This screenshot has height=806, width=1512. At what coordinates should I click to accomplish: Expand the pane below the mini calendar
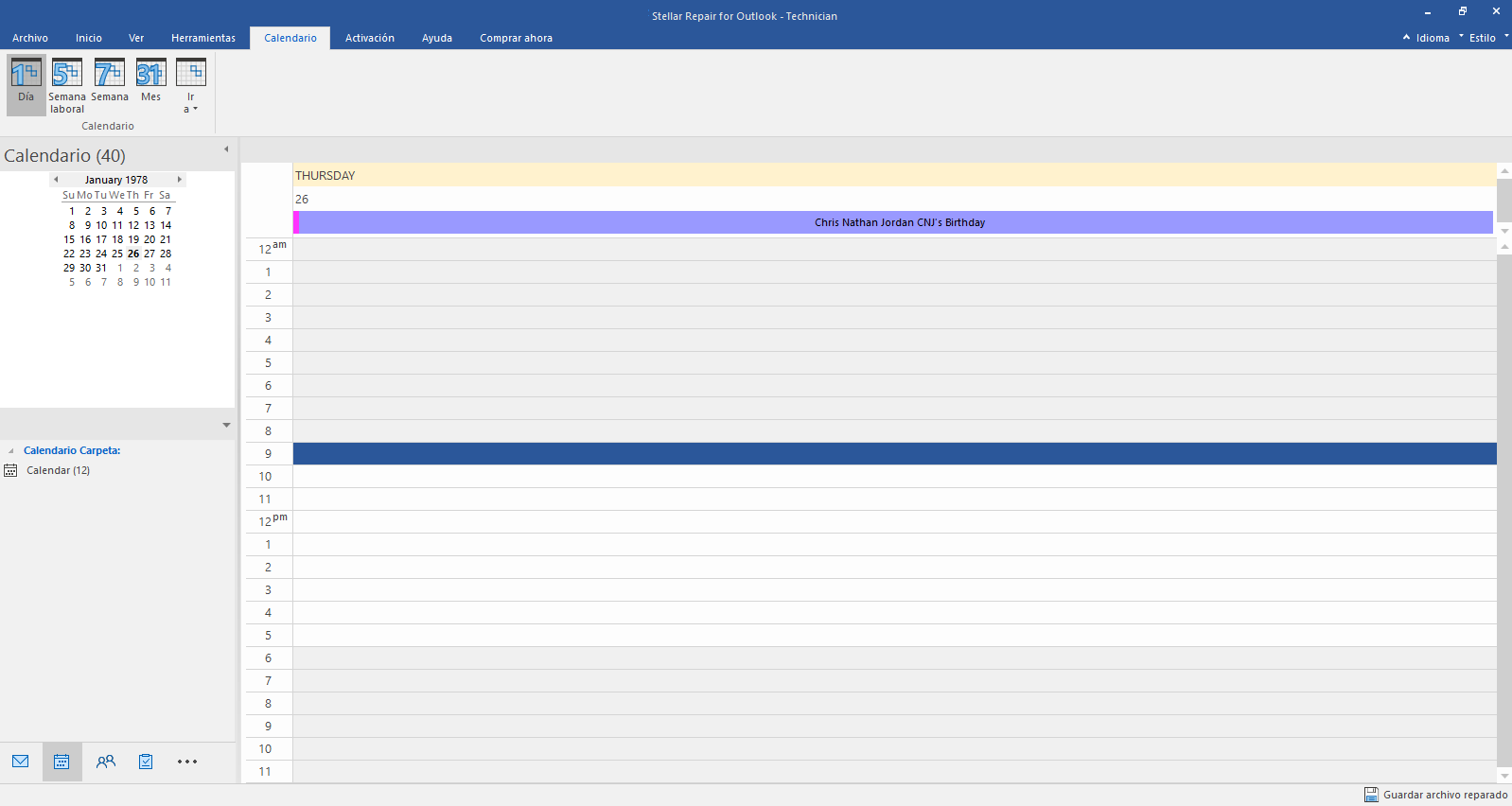pos(226,425)
